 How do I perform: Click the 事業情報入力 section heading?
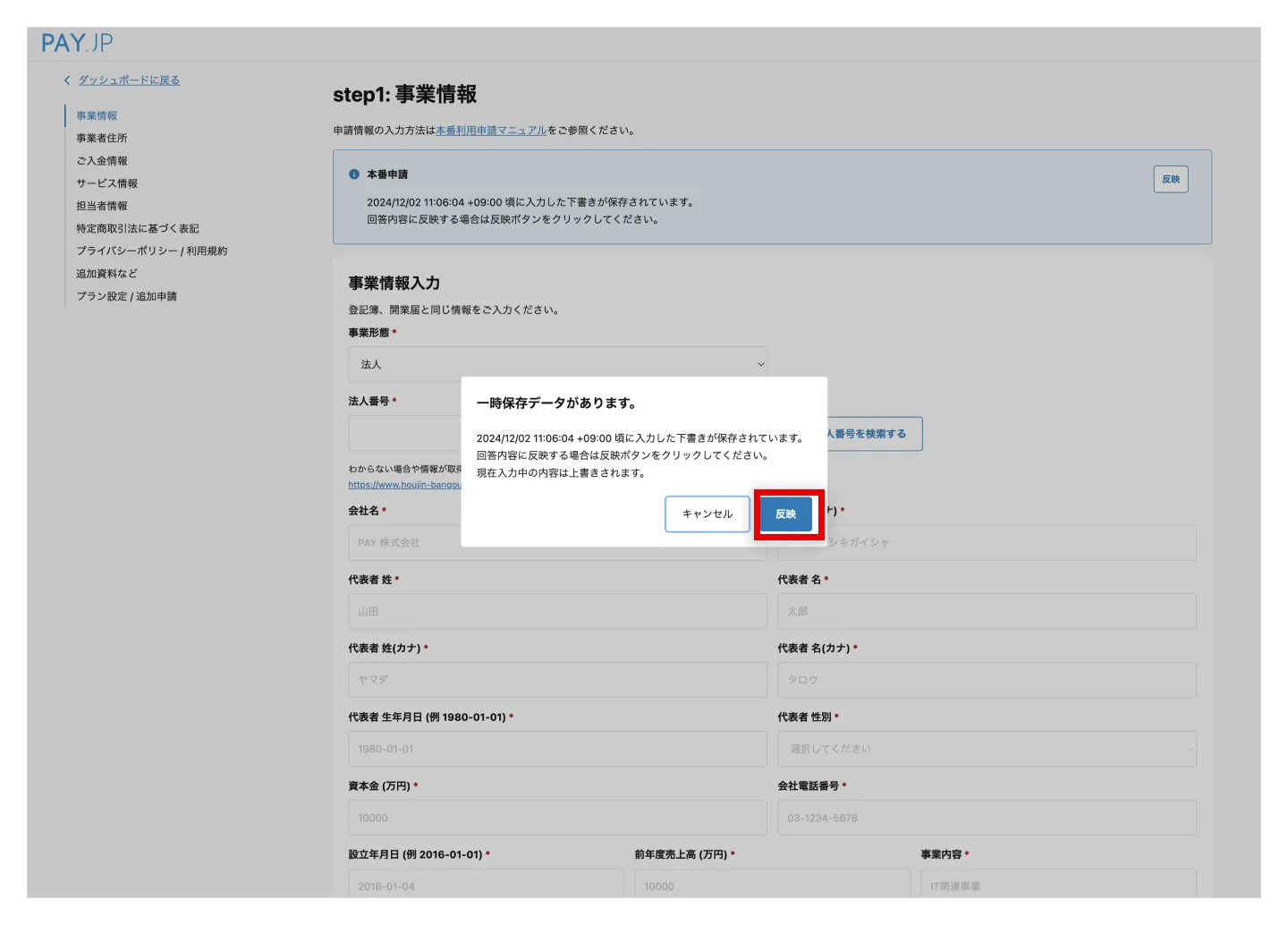(x=394, y=284)
